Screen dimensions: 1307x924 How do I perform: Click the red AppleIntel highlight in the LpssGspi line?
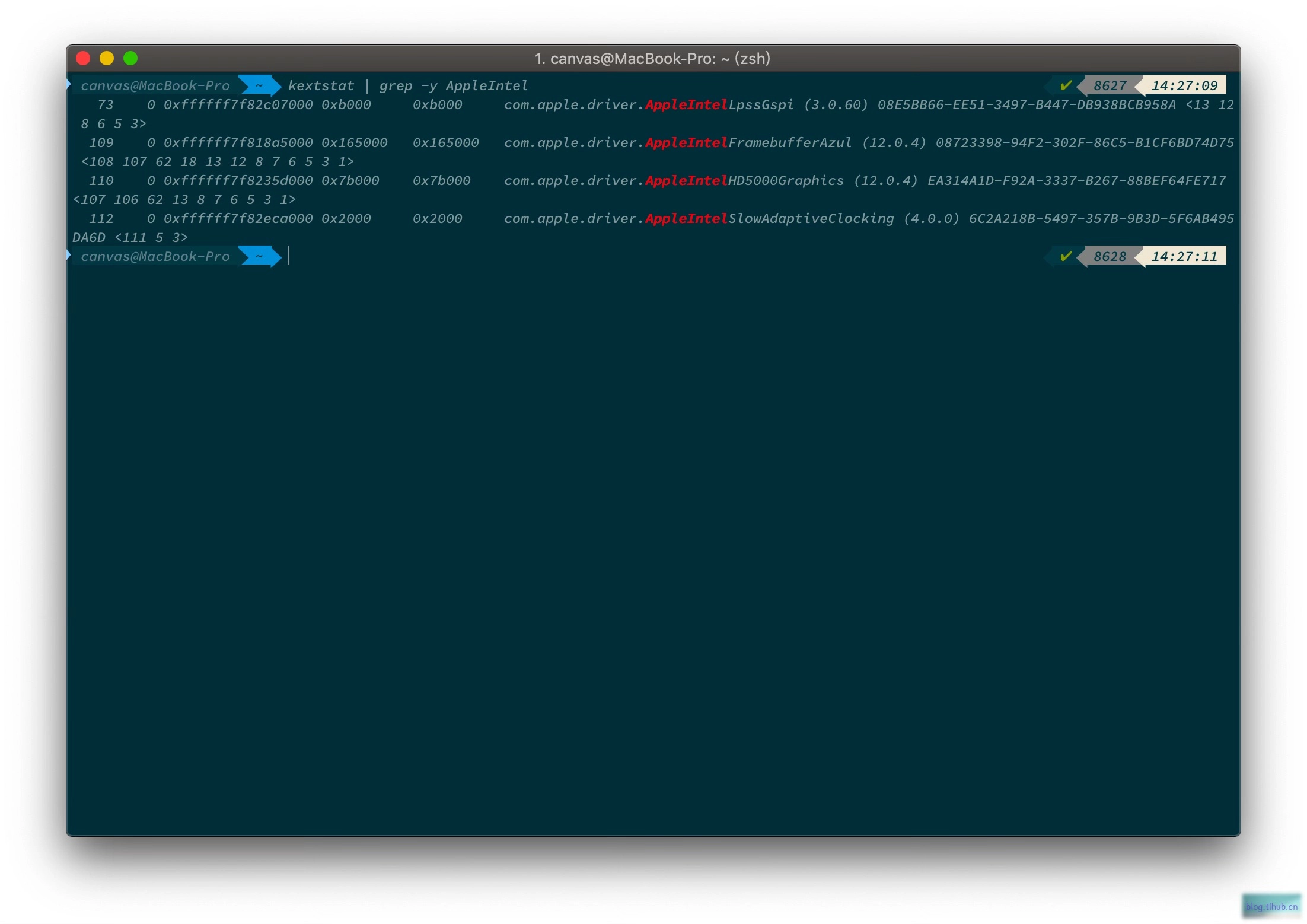tap(686, 105)
